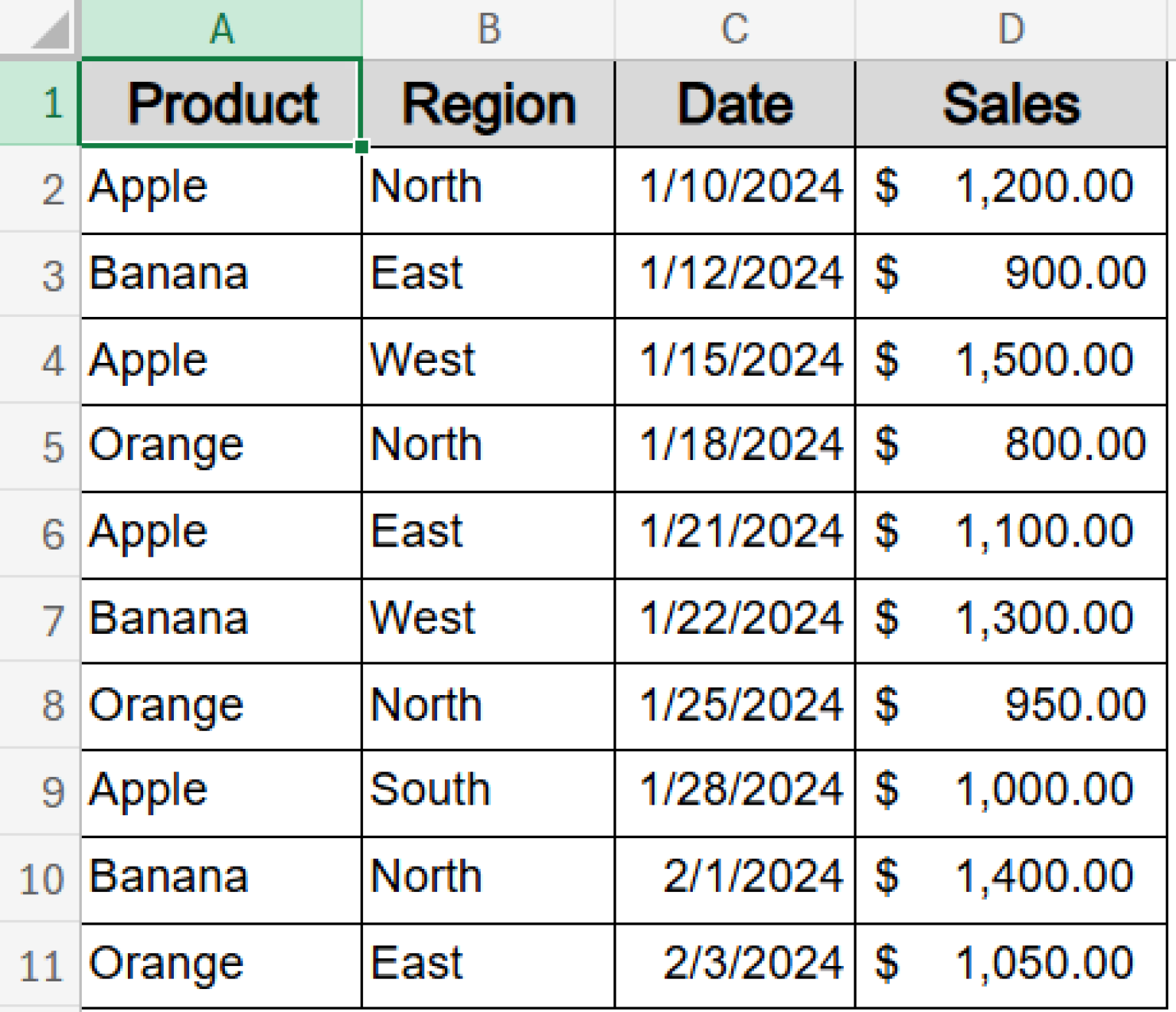
Task: Click the Product header cell
Action: click(220, 103)
